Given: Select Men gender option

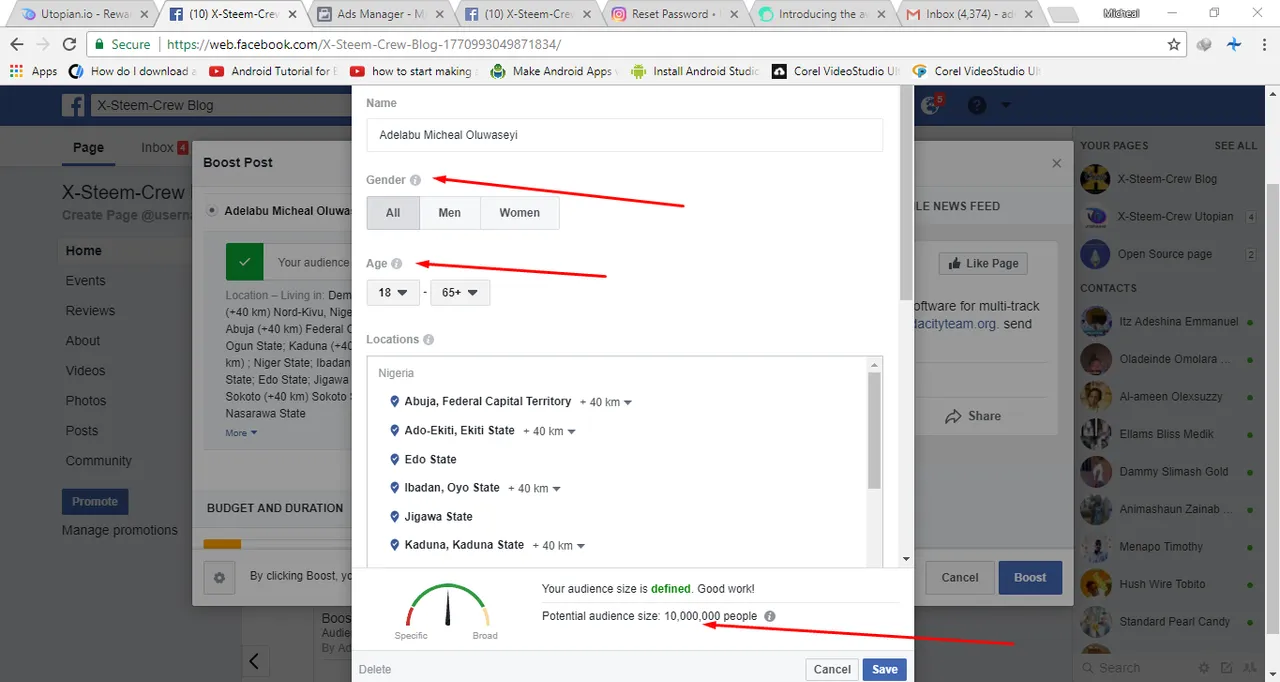Looking at the screenshot, I should [450, 213].
